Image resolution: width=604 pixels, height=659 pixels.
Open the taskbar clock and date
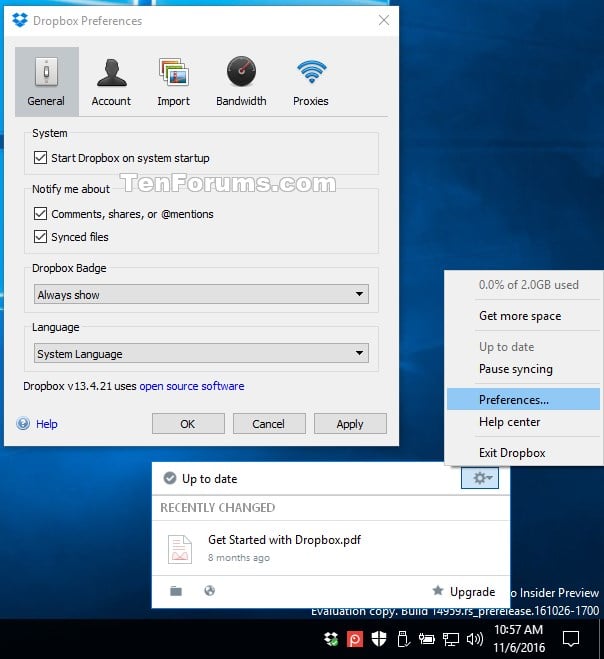point(519,639)
